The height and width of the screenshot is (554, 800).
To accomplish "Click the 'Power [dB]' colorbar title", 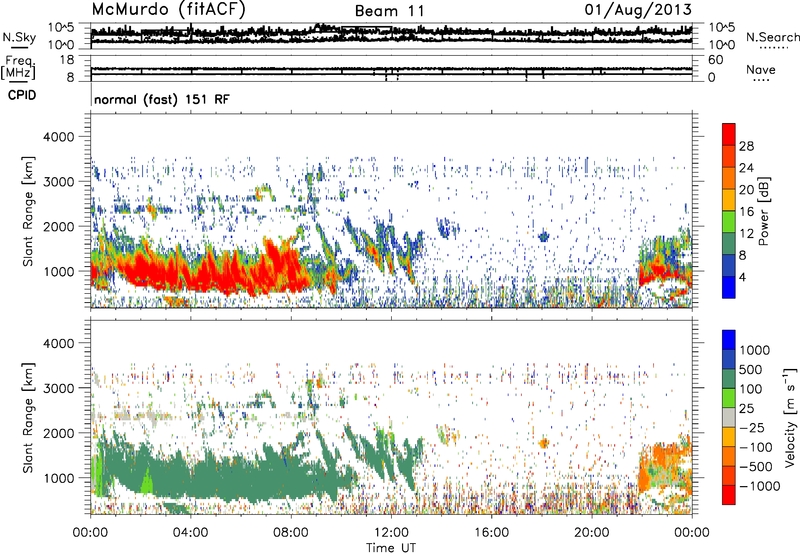I will [x=763, y=211].
